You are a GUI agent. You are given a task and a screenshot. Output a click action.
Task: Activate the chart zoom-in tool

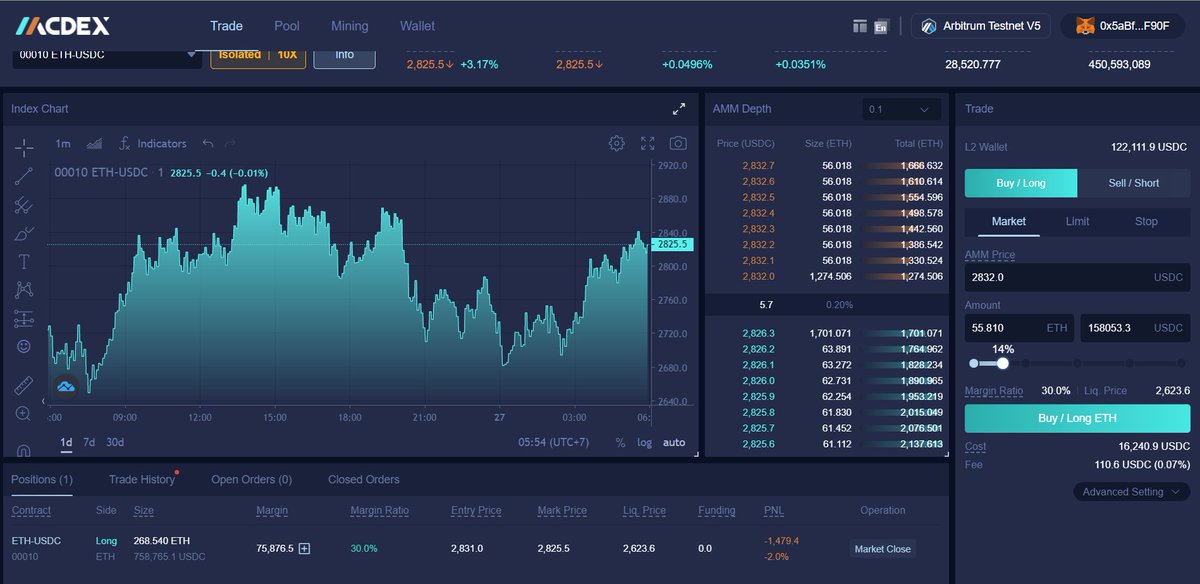tap(24, 413)
